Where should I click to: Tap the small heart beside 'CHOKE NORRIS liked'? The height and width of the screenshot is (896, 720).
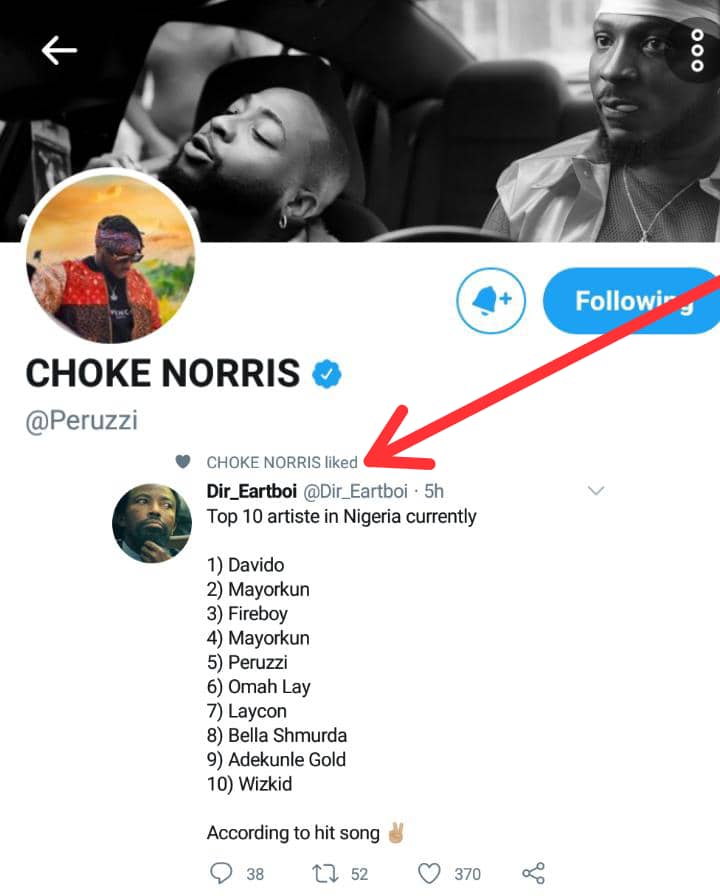click(x=182, y=462)
